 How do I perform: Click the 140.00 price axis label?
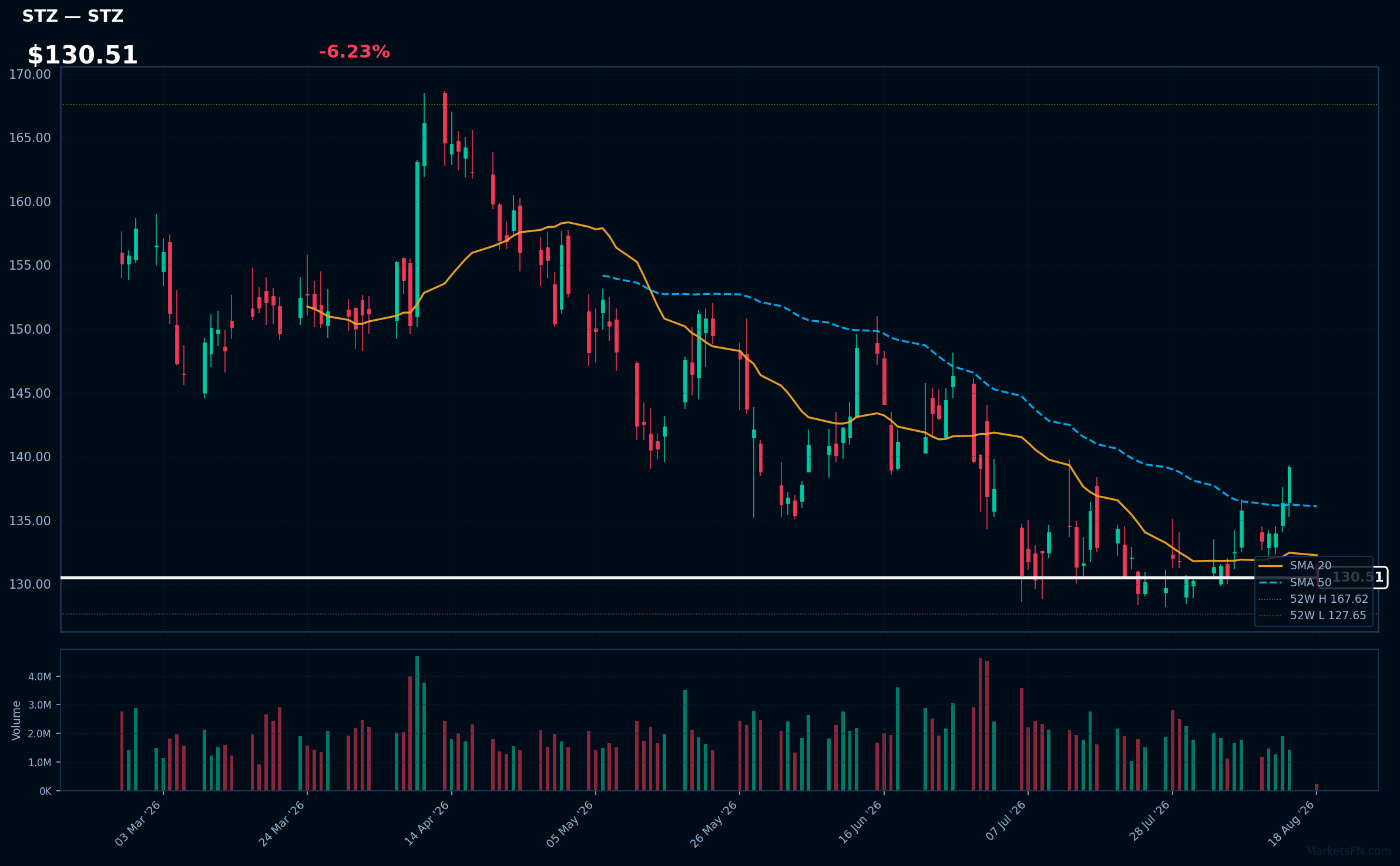point(30,457)
